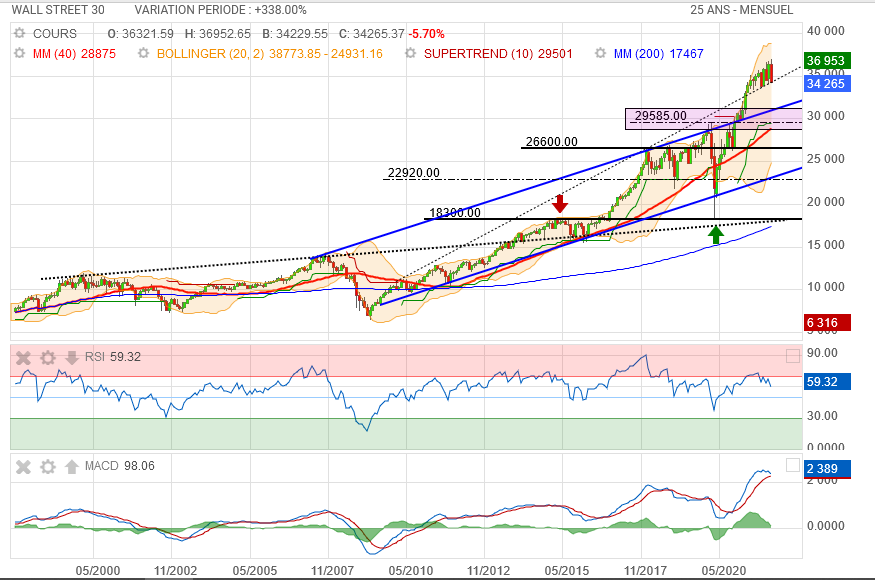Toggle the RSI panel checkbox

click(x=792, y=356)
